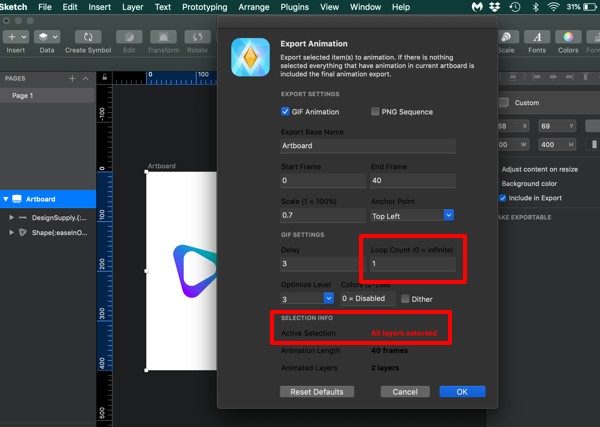
Task: Click the Transform toolbar icon
Action: coord(163,37)
